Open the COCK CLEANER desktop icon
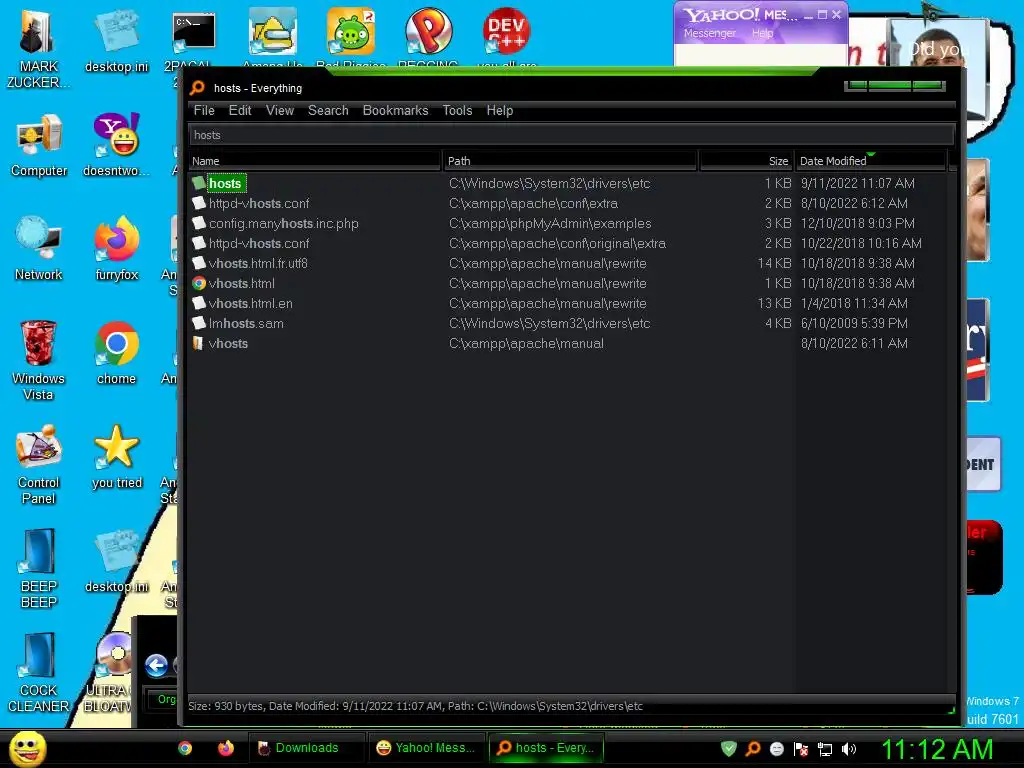 [38, 673]
